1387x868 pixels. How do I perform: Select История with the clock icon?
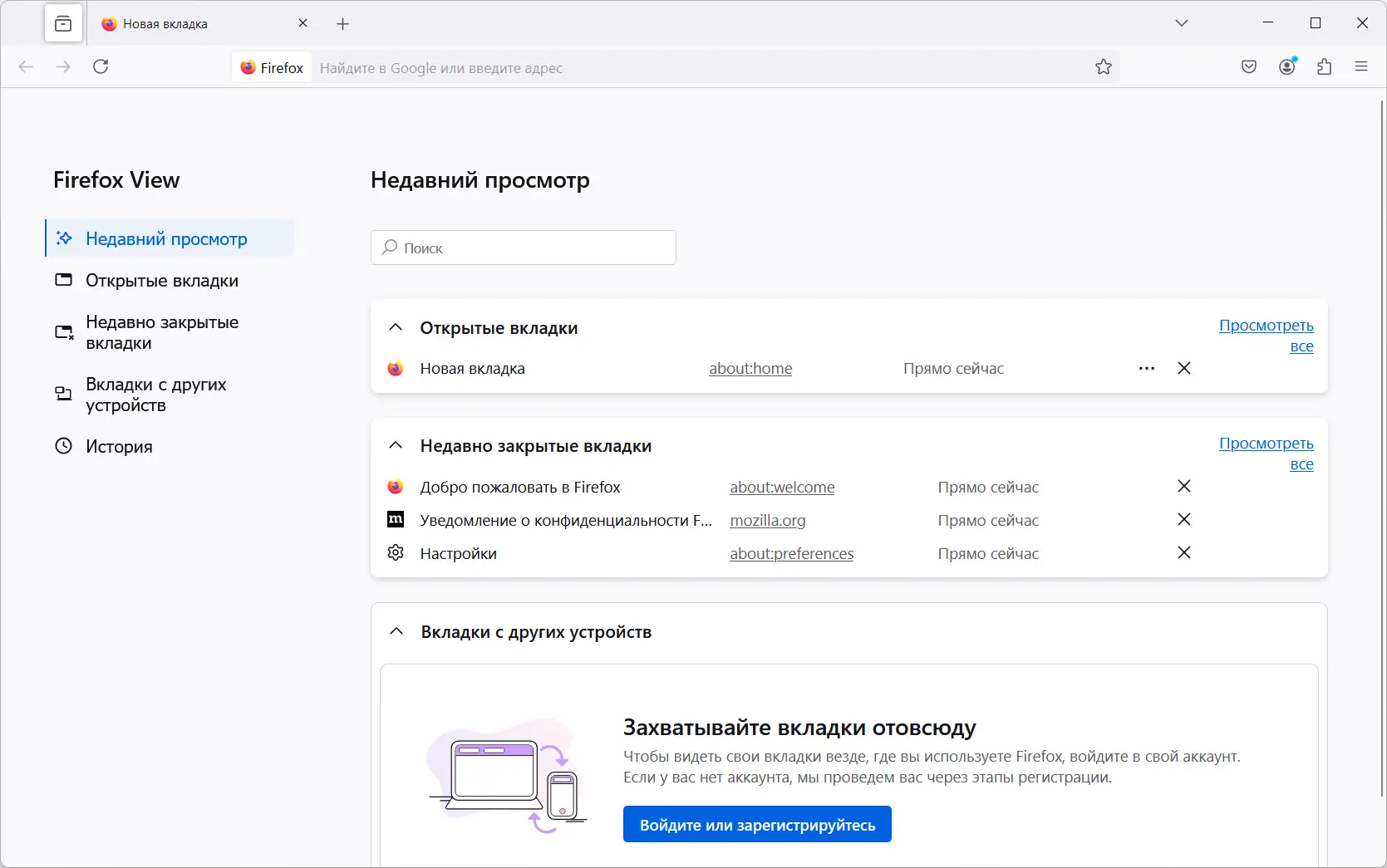(119, 446)
